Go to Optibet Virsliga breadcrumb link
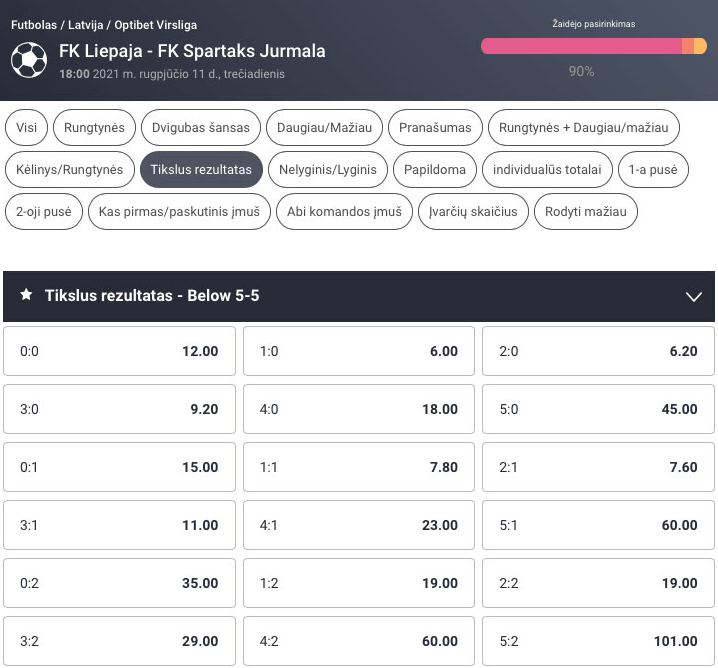Screen dimensions: 718x668 pos(156,25)
